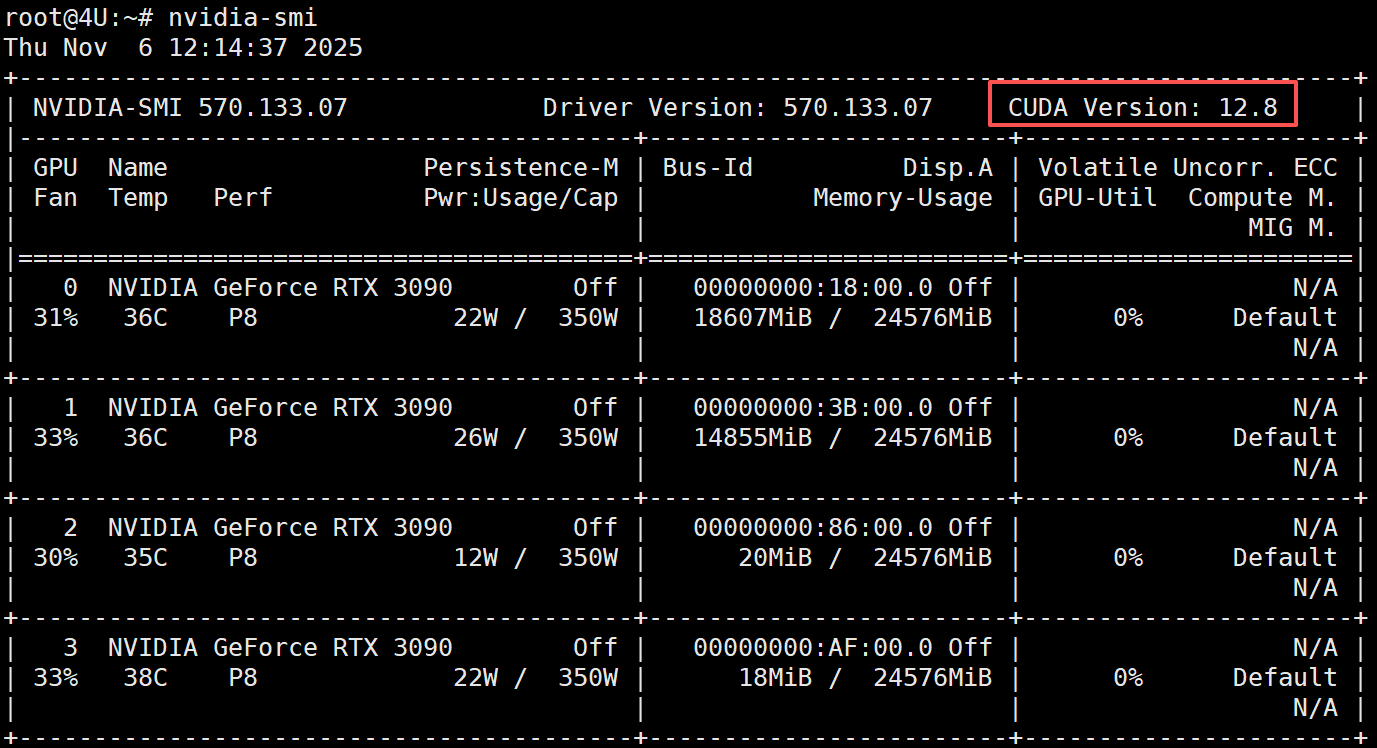Select the 24576MiB total memory in the 00000000:AF row
Screen dimensions: 1377x748
[x=933, y=677]
